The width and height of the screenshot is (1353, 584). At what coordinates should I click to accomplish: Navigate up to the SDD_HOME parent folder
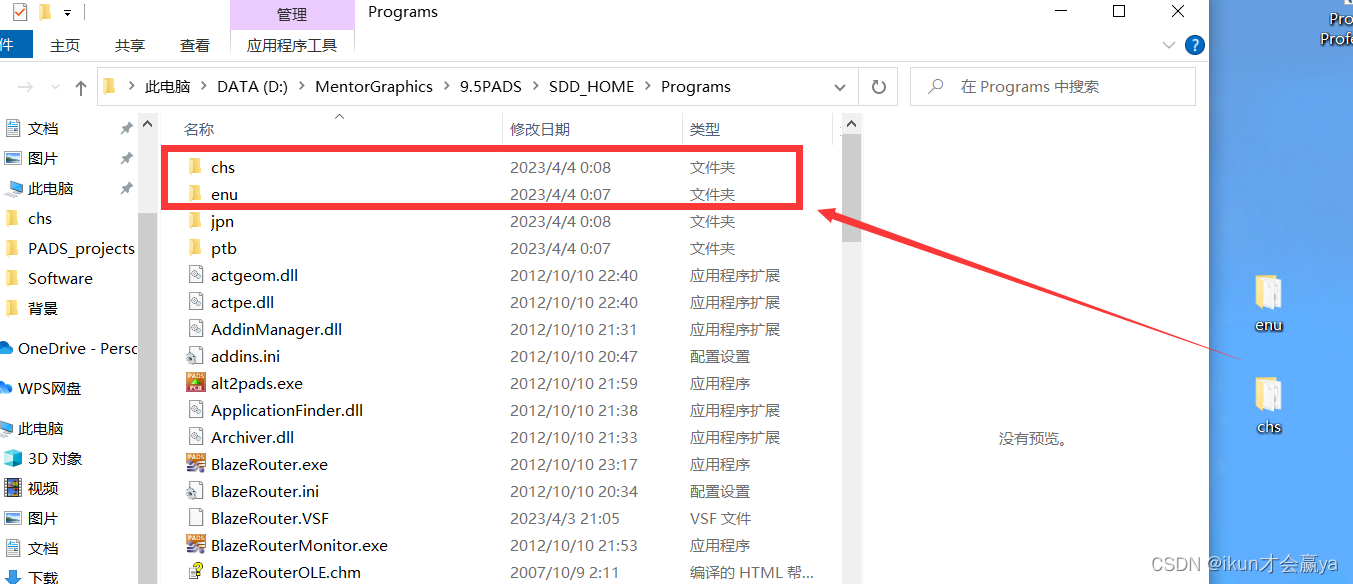(79, 86)
